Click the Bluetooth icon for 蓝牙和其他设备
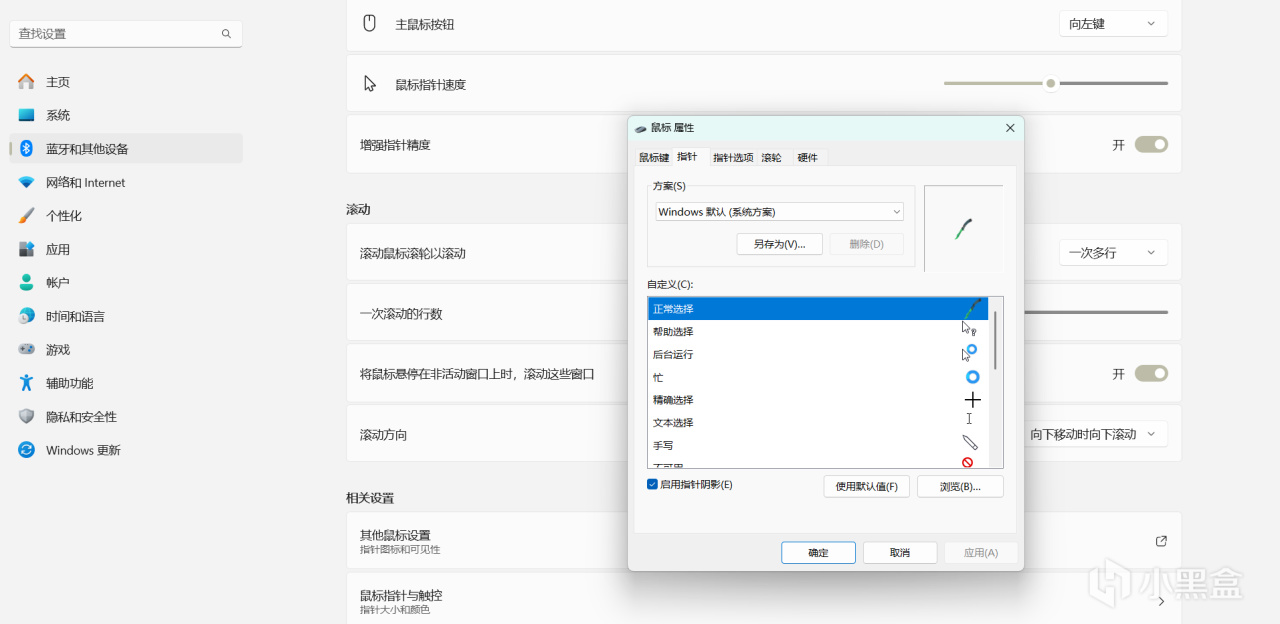The height and width of the screenshot is (624, 1280). (26, 149)
